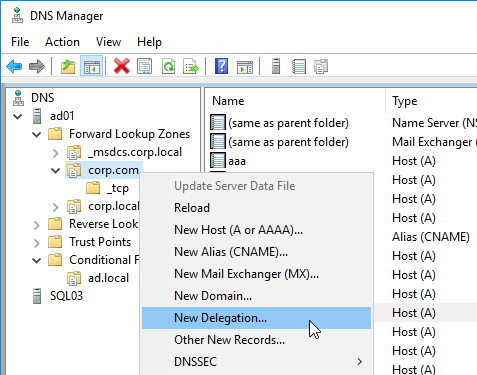Click the New Server toolbar icon

coord(276,66)
